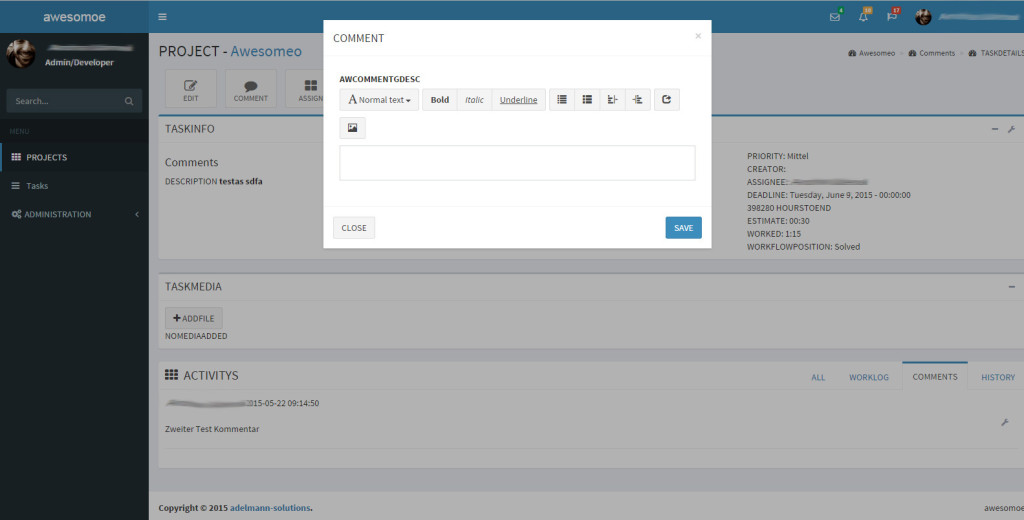Click inside the comment text area

coord(517,163)
